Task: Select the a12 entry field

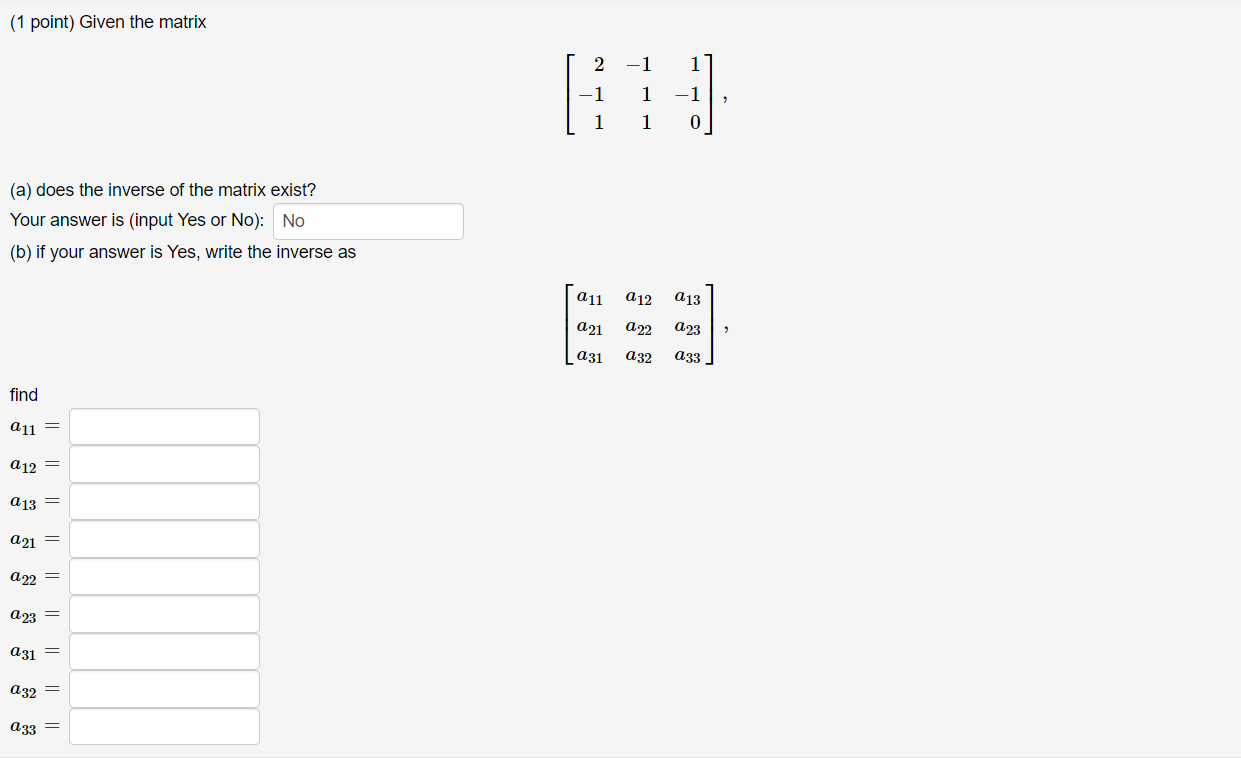Action: [x=163, y=463]
